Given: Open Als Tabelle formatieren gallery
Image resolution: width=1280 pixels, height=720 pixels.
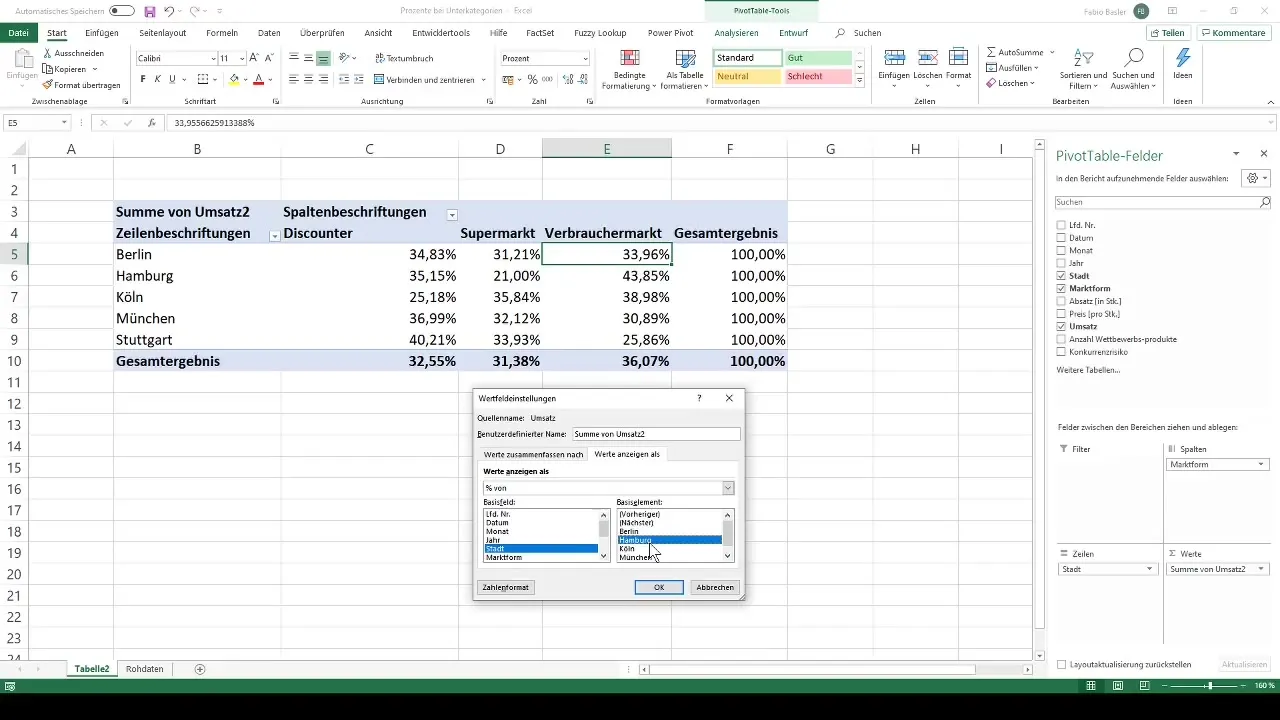Looking at the screenshot, I should (684, 69).
